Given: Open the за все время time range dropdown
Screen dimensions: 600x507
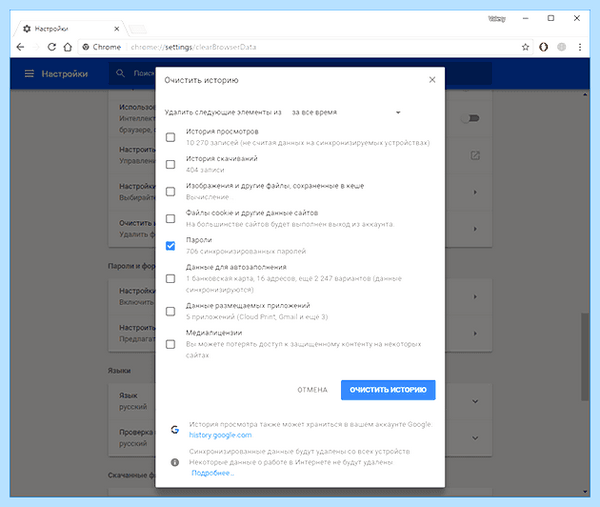Looking at the screenshot, I should (346, 112).
